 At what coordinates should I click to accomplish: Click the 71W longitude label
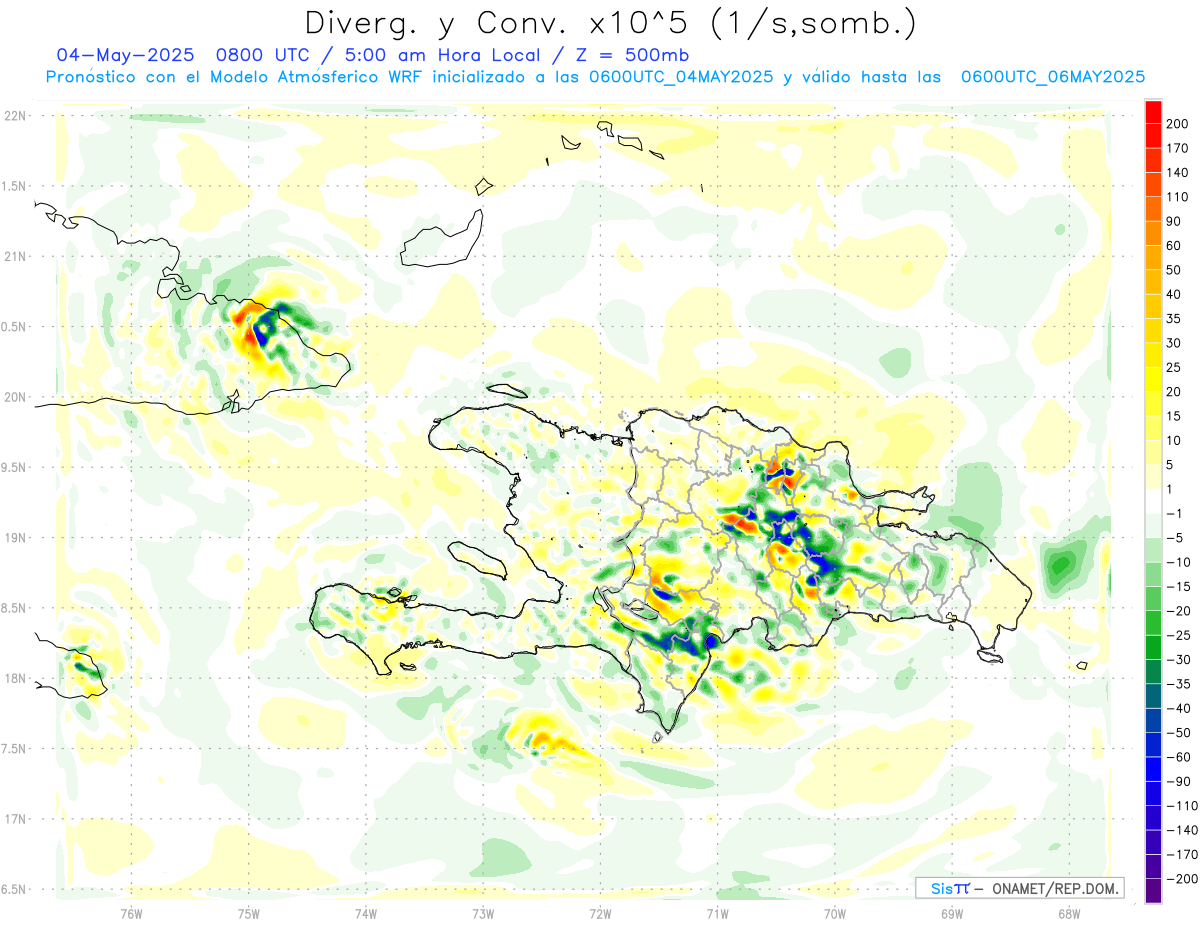718,913
